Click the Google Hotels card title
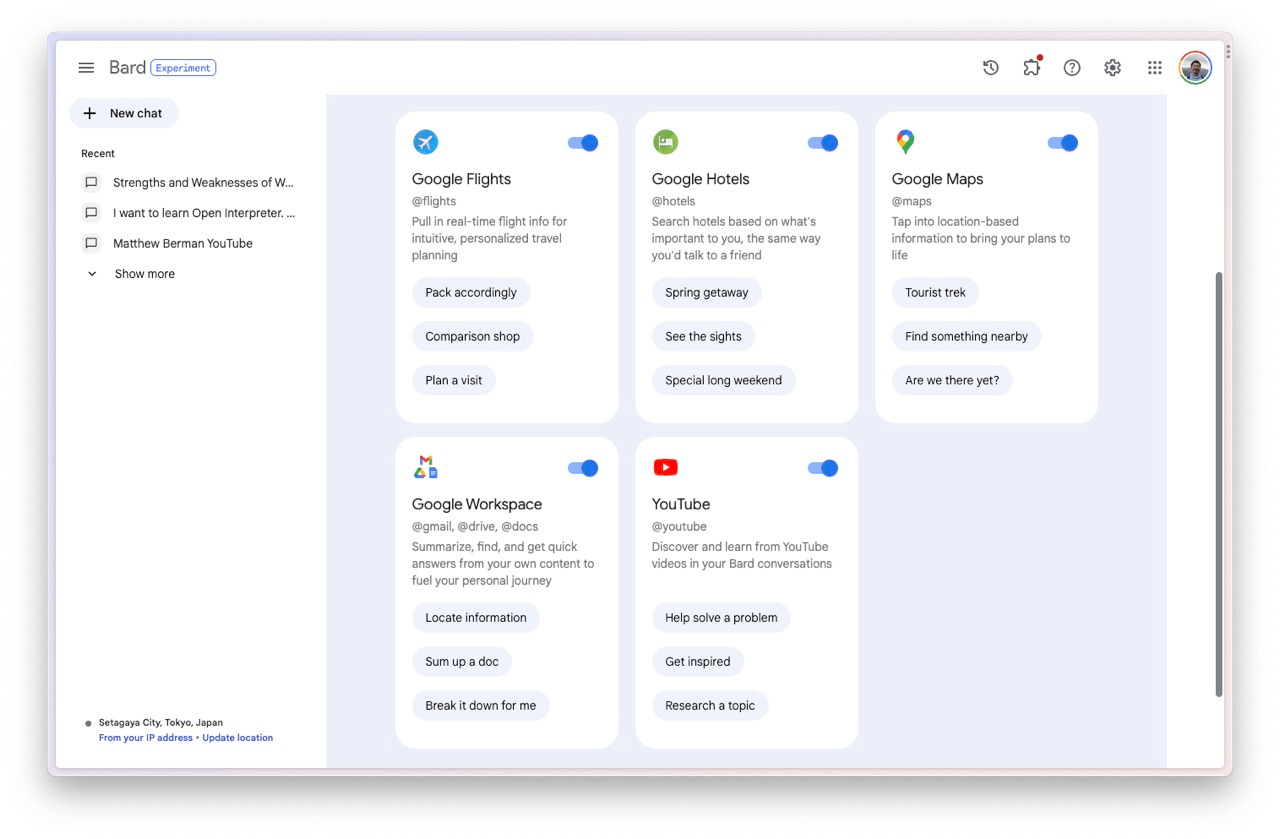This screenshot has height=839, width=1280. point(700,180)
